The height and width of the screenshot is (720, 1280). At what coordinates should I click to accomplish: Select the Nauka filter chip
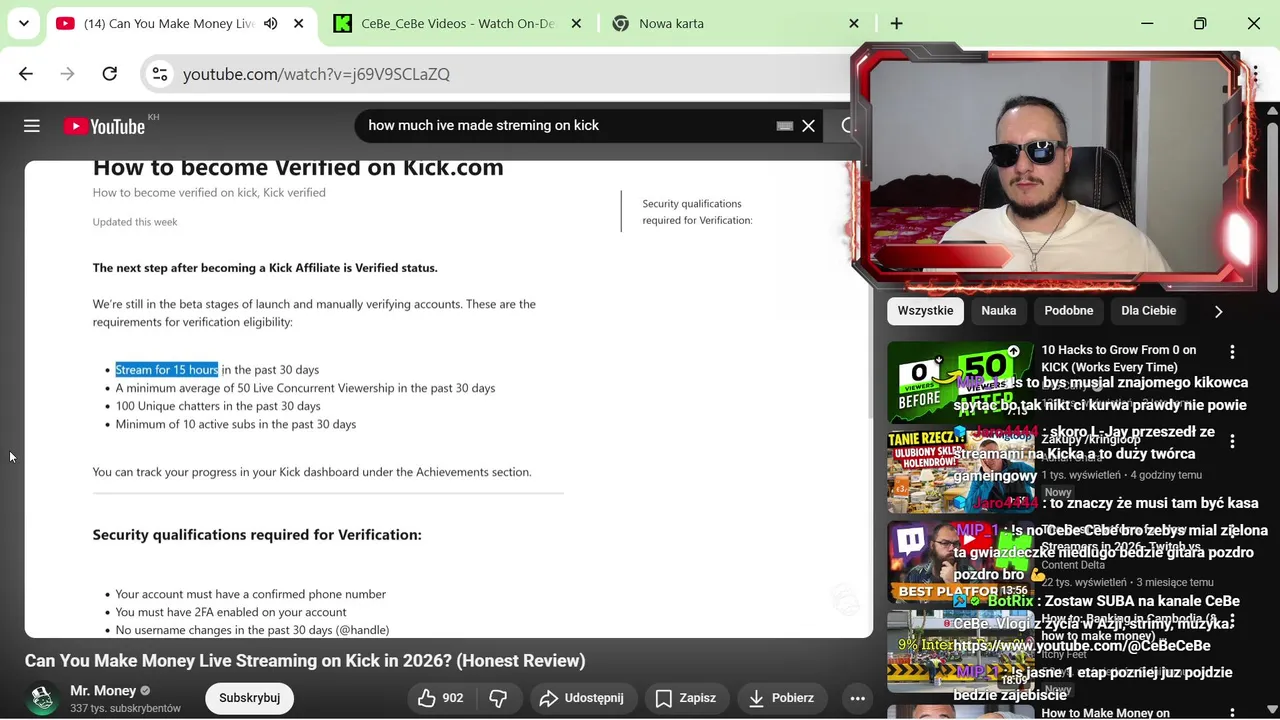[x=998, y=311]
